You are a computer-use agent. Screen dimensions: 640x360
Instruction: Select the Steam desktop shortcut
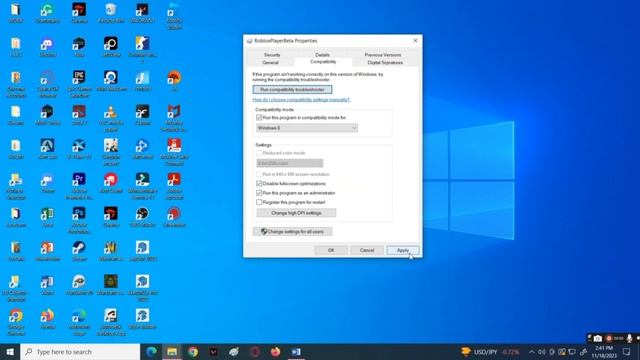click(79, 250)
